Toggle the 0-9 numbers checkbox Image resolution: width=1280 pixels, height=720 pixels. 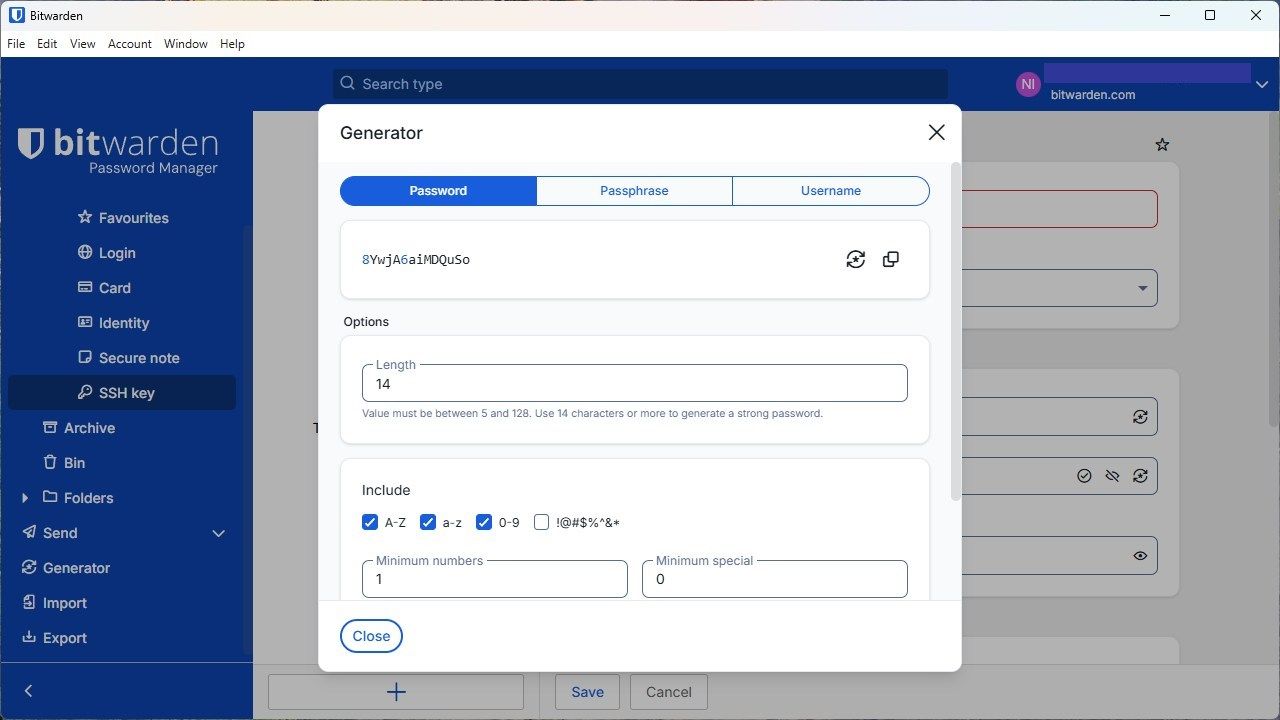pos(484,522)
